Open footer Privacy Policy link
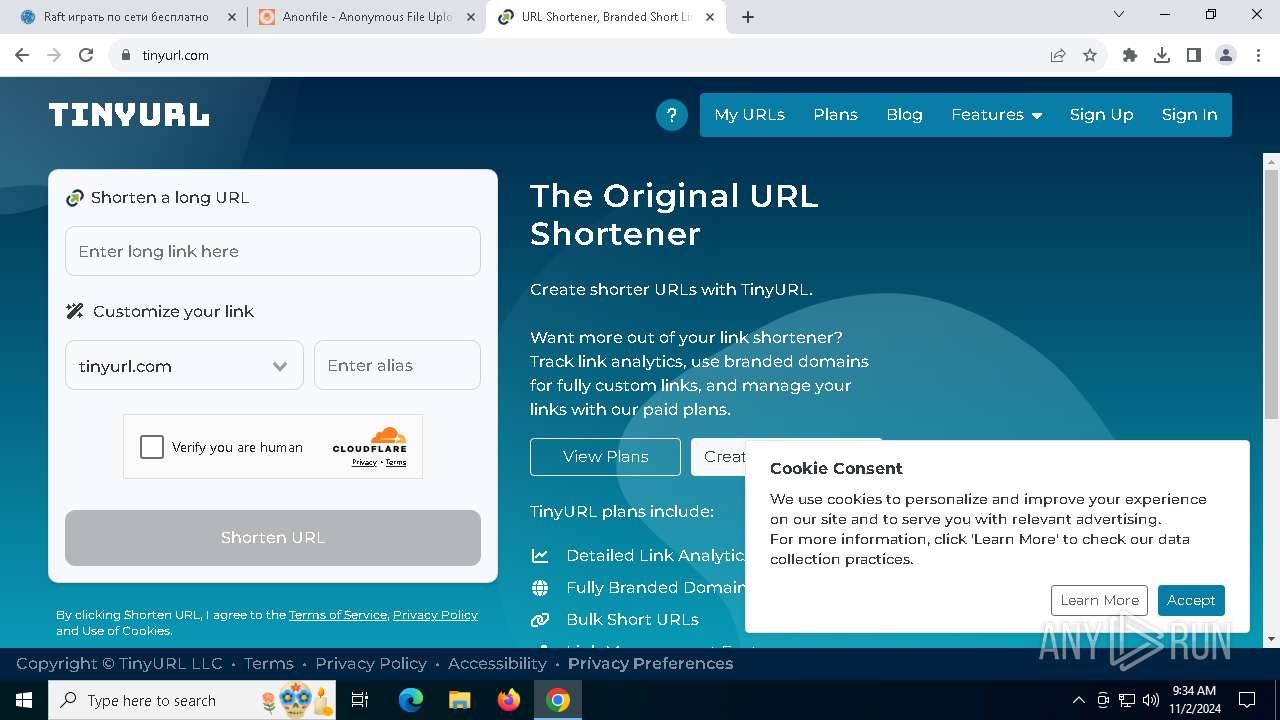 (371, 663)
